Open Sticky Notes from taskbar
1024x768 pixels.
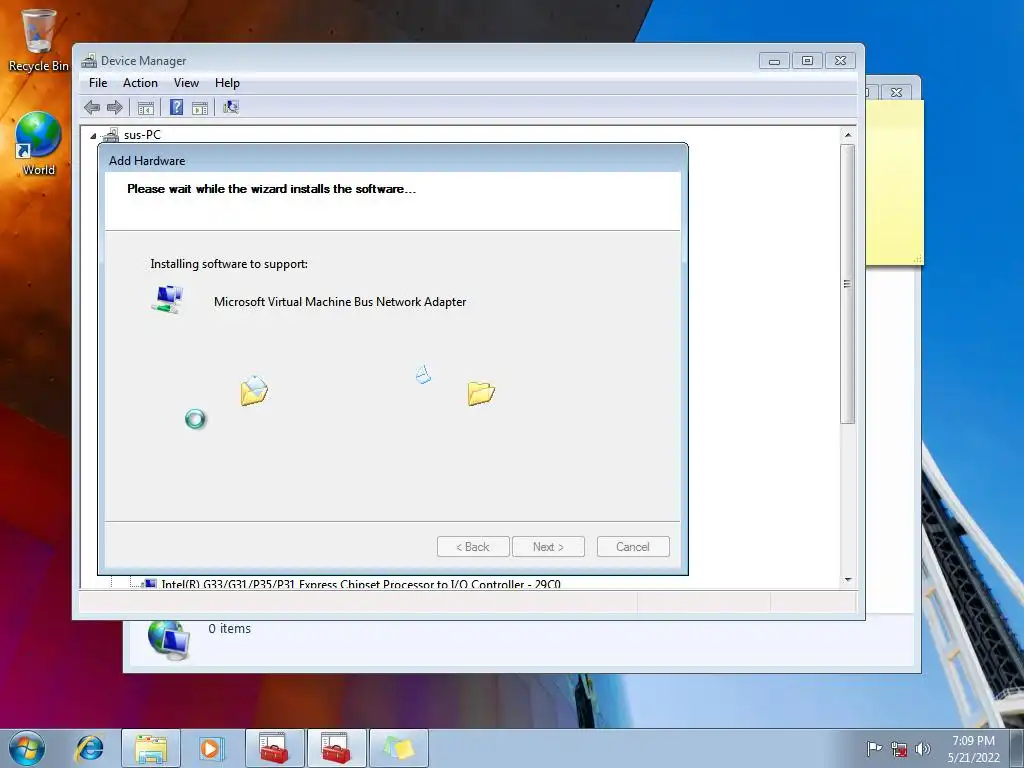[398, 748]
